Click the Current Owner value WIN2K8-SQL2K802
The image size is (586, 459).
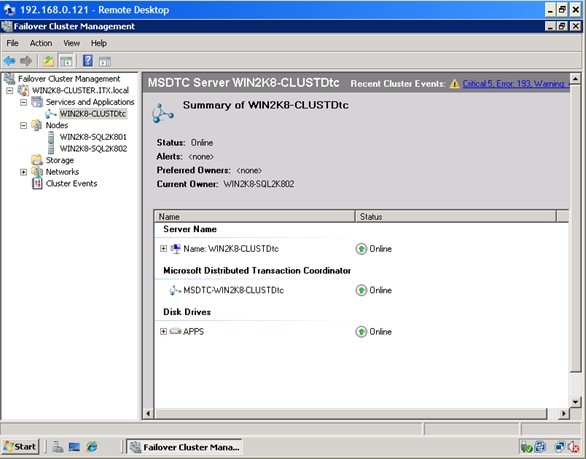pyautogui.click(x=259, y=184)
